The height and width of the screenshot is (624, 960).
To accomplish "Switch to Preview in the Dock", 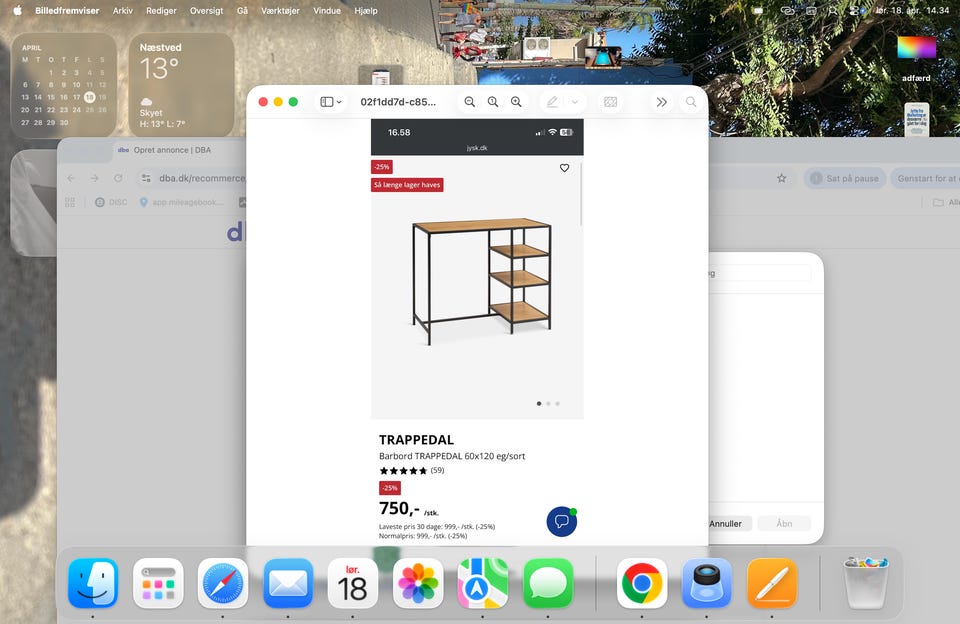I will point(707,583).
